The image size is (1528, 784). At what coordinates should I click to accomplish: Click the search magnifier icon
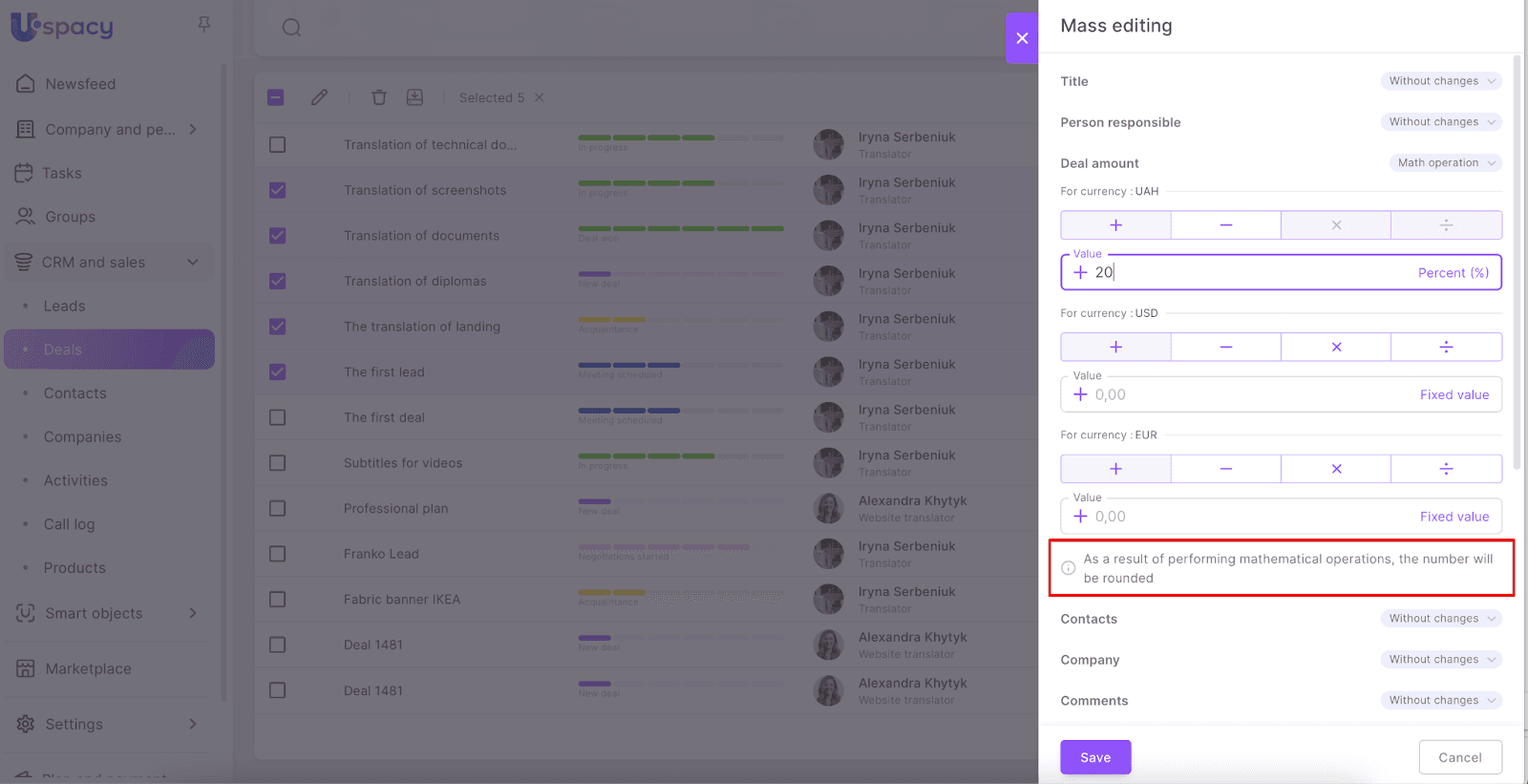(x=291, y=28)
